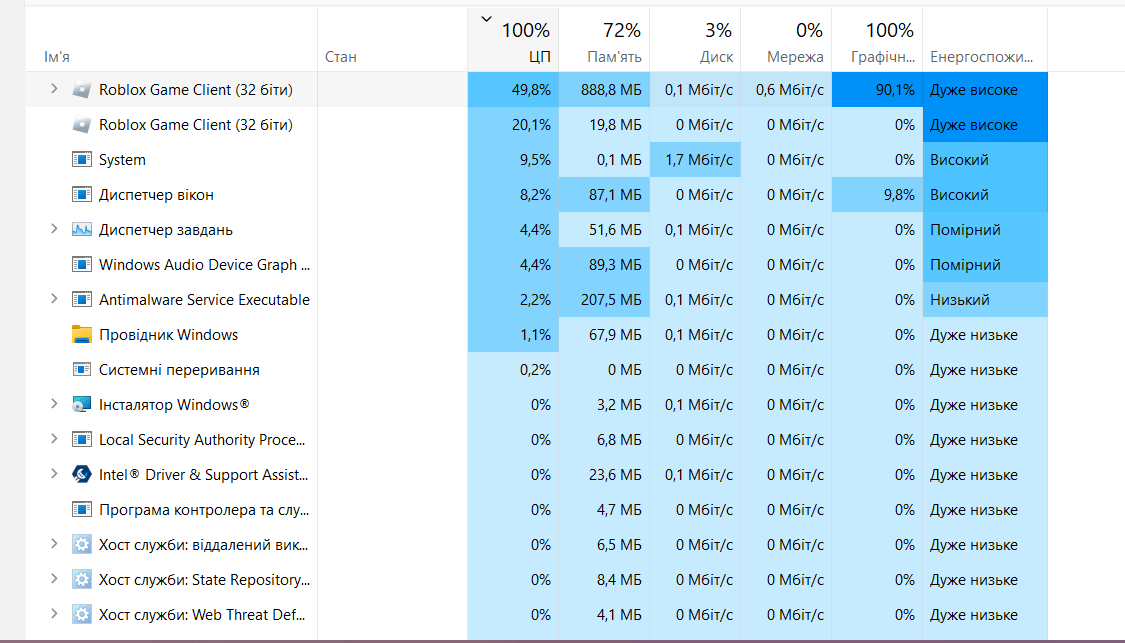The height and width of the screenshot is (643, 1125).
Task: Select the Помірний power cell for Диспетчер завдань
Action: (985, 230)
